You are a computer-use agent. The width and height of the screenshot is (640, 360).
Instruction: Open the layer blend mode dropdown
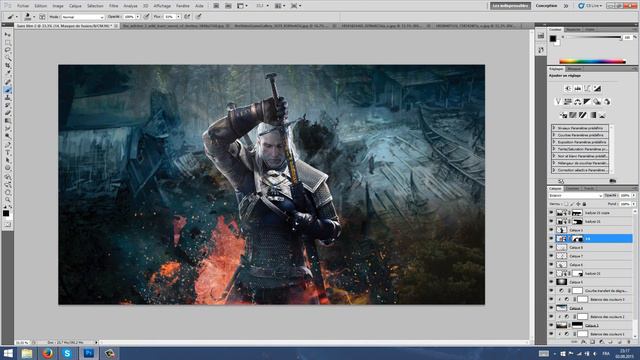click(x=576, y=196)
